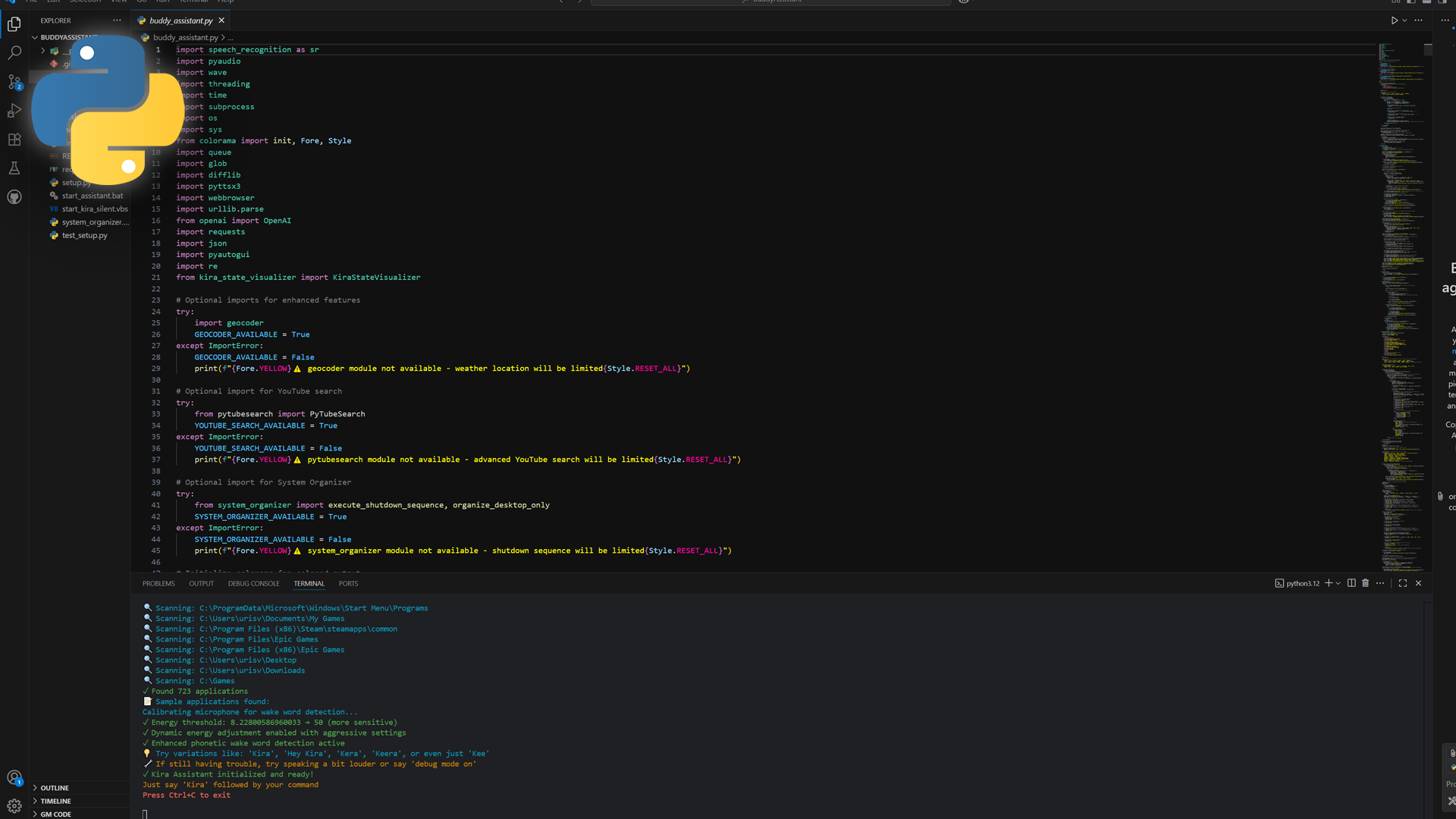The image size is (1456, 819).
Task: Open the Run and Debug view
Action: click(14, 111)
